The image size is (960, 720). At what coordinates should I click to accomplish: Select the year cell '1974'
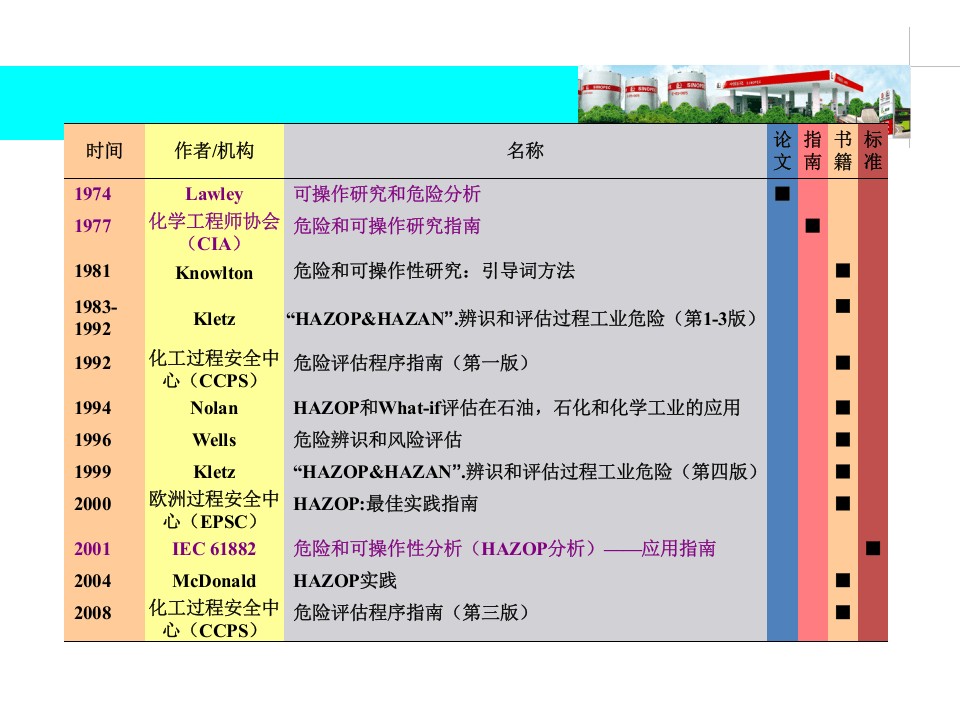pyautogui.click(x=92, y=194)
